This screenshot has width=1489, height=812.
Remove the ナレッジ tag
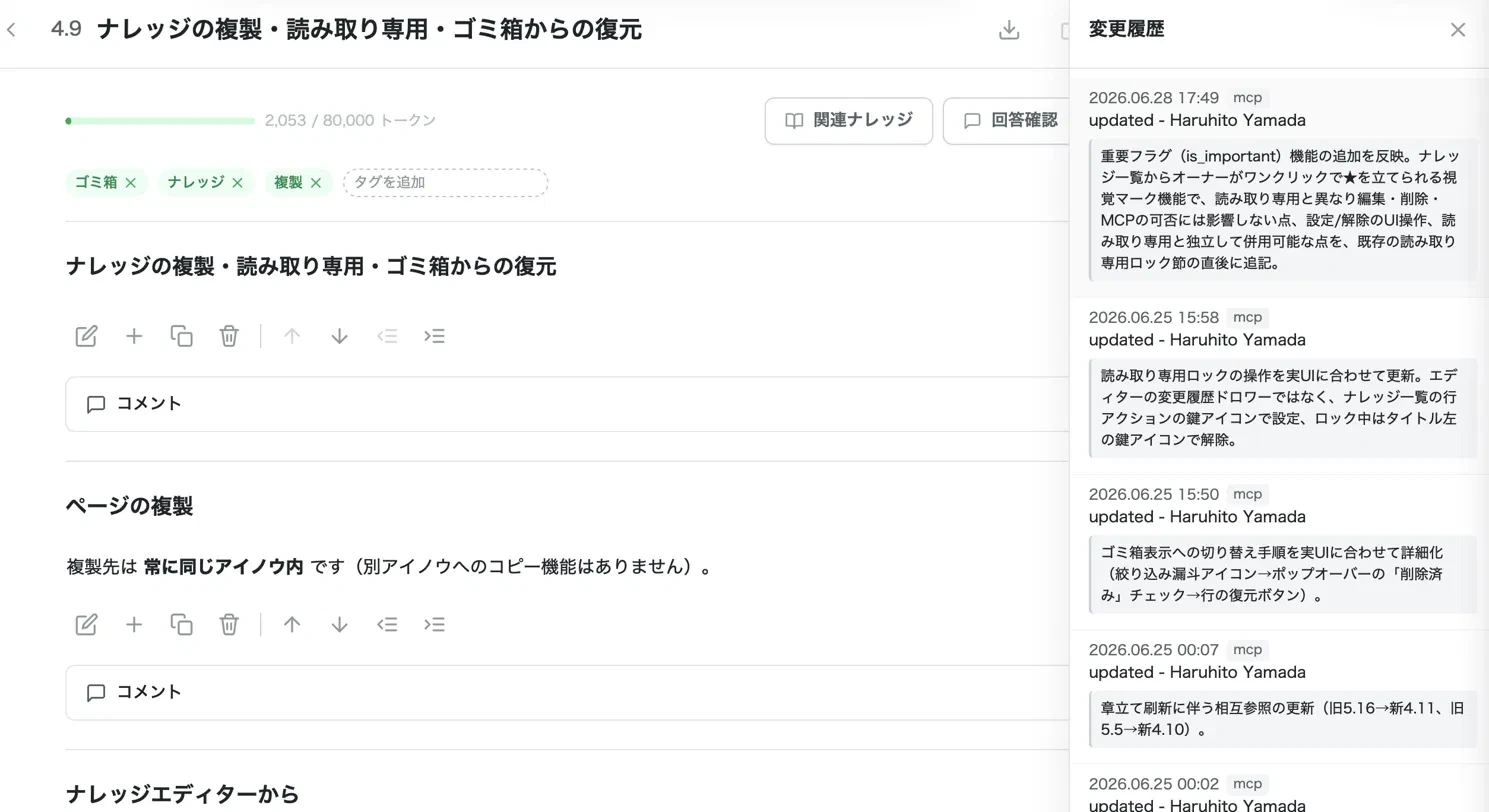pyautogui.click(x=238, y=183)
